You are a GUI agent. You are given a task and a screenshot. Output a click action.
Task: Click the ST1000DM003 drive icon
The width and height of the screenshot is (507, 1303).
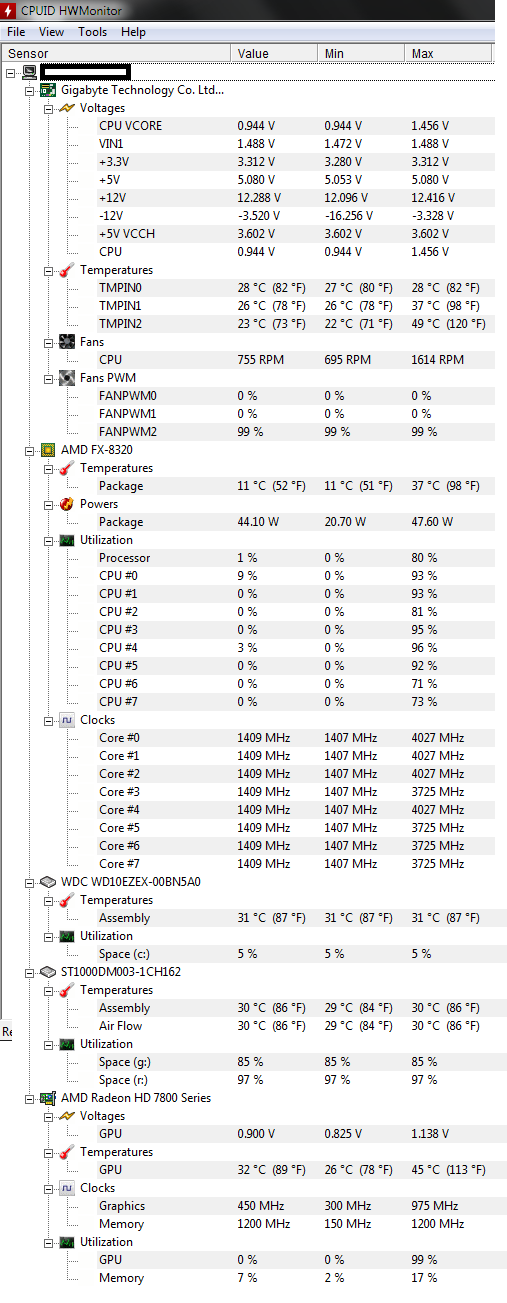pos(48,972)
